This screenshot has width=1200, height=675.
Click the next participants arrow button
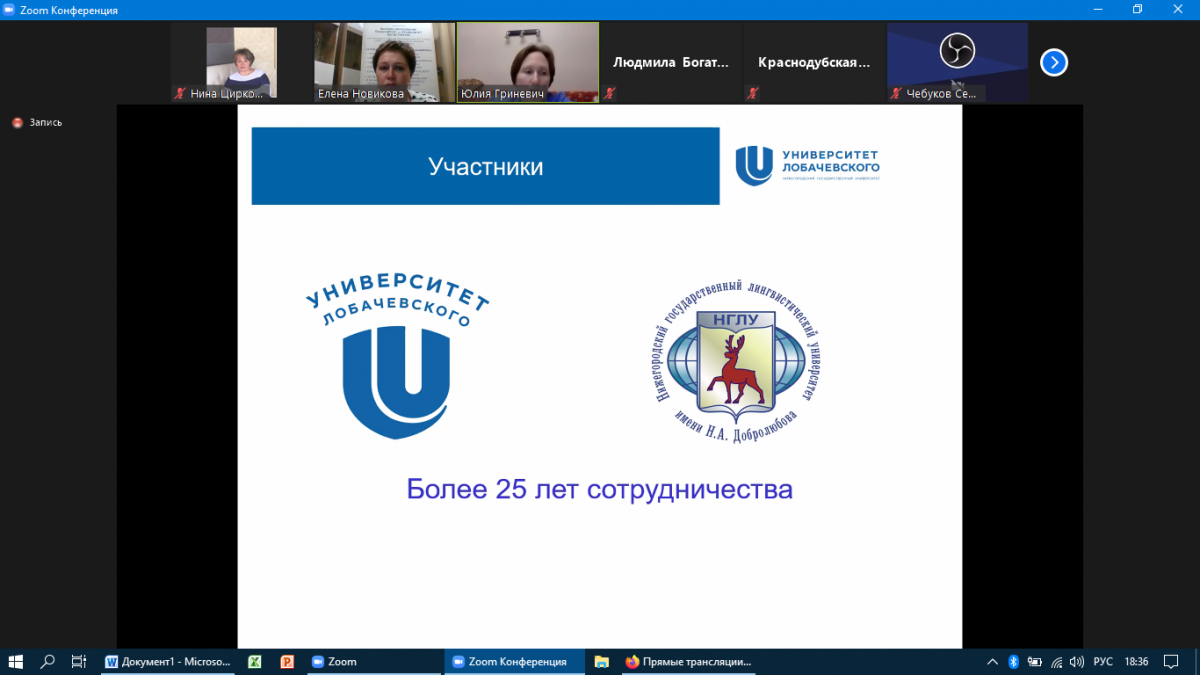(1053, 62)
